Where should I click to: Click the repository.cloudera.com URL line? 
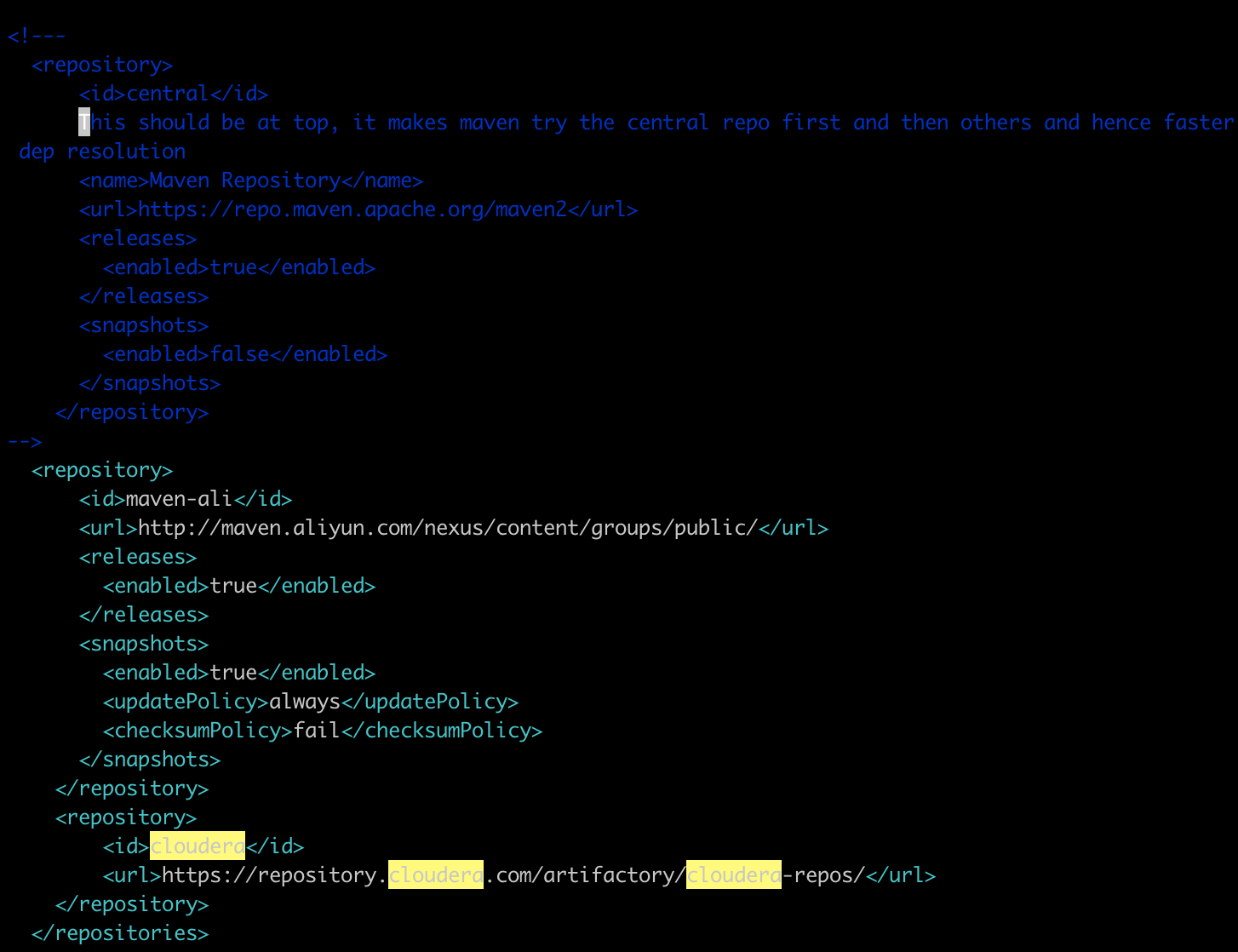click(519, 875)
